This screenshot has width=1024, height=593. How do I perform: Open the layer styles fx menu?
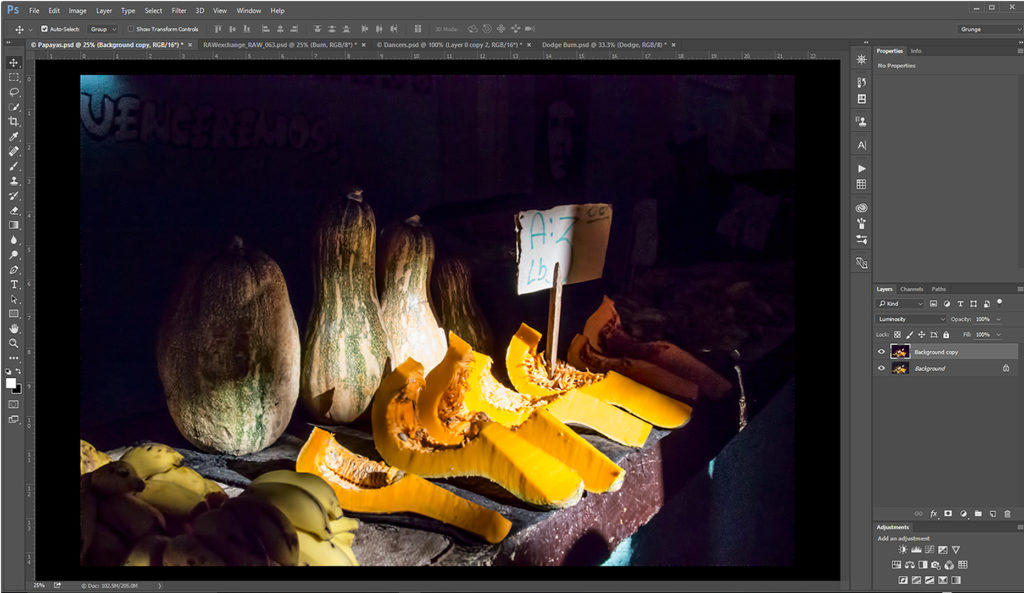point(935,513)
